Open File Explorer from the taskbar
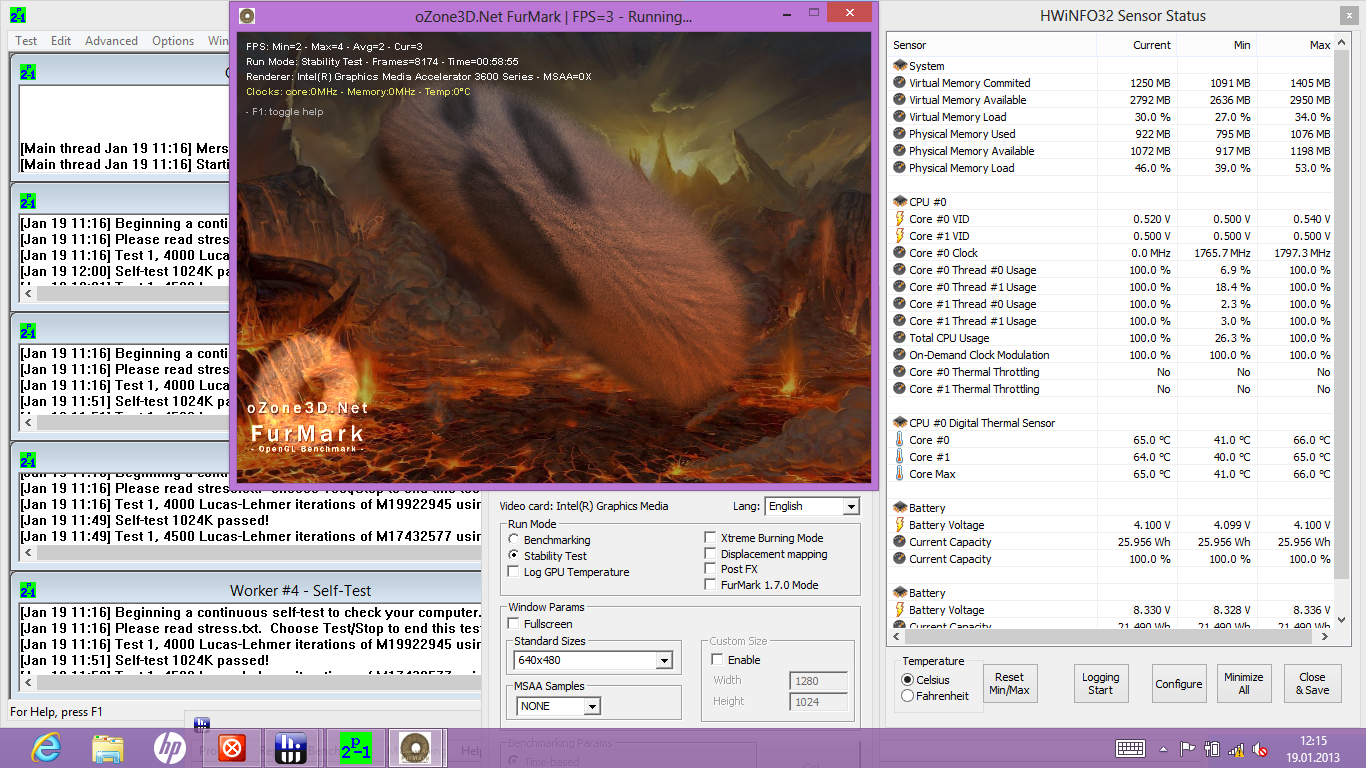1366x768 pixels. pos(108,747)
